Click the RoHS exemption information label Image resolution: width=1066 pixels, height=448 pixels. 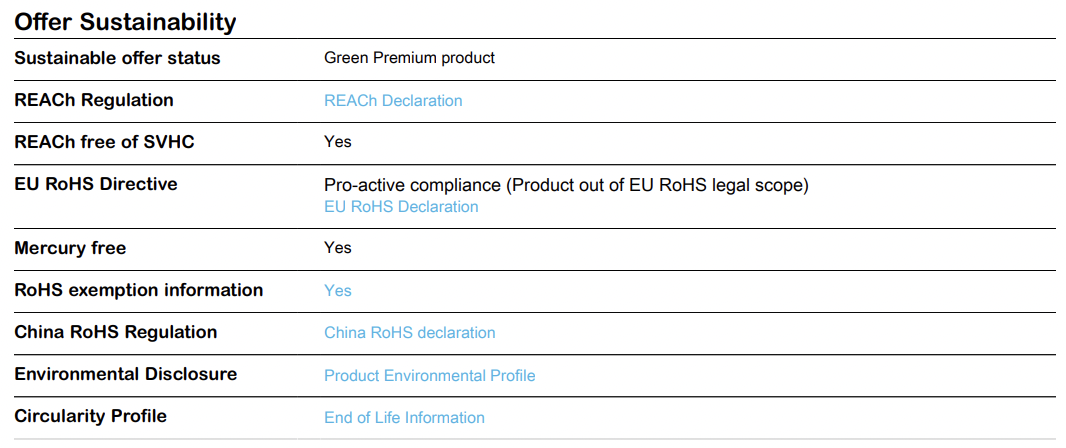[x=139, y=290]
